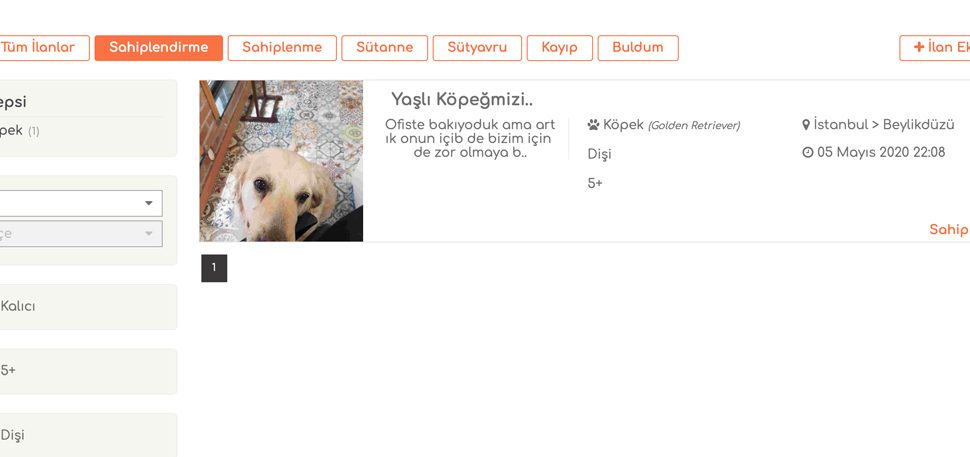This screenshot has height=457, width=970.
Task: Select the Sahiplendirme tab
Action: coord(158,48)
